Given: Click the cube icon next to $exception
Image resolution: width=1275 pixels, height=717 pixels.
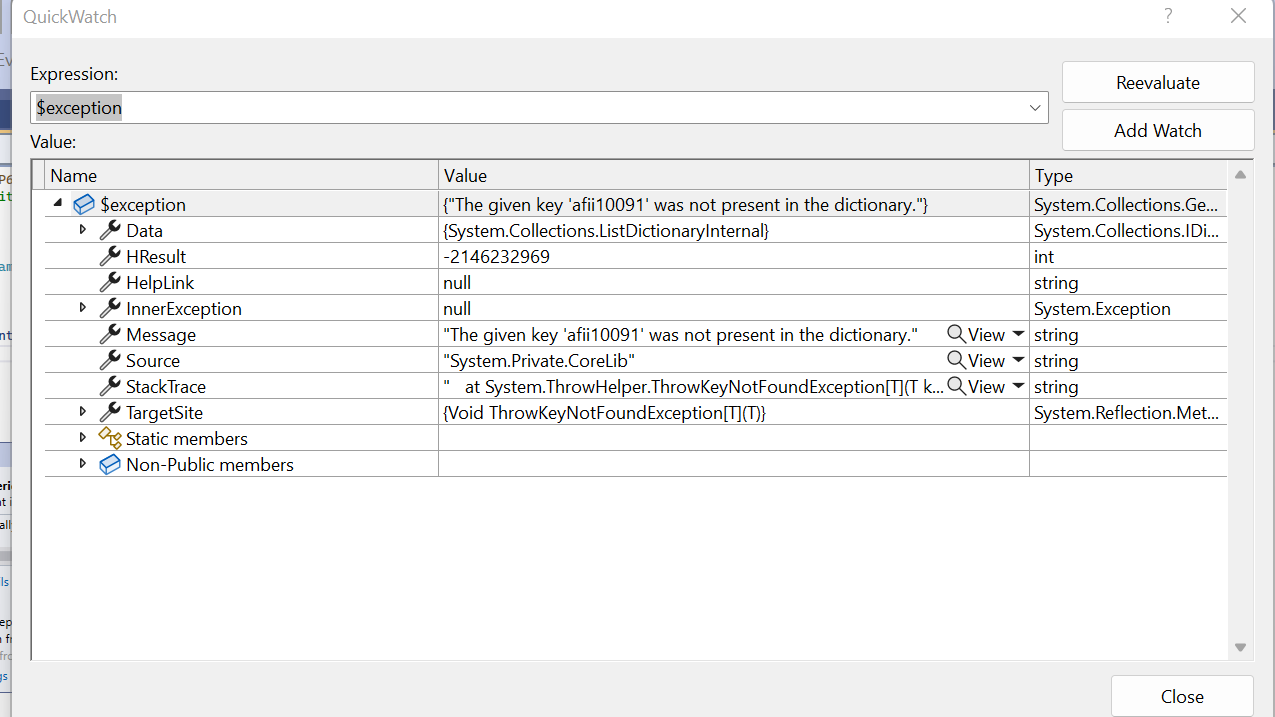Looking at the screenshot, I should [84, 205].
